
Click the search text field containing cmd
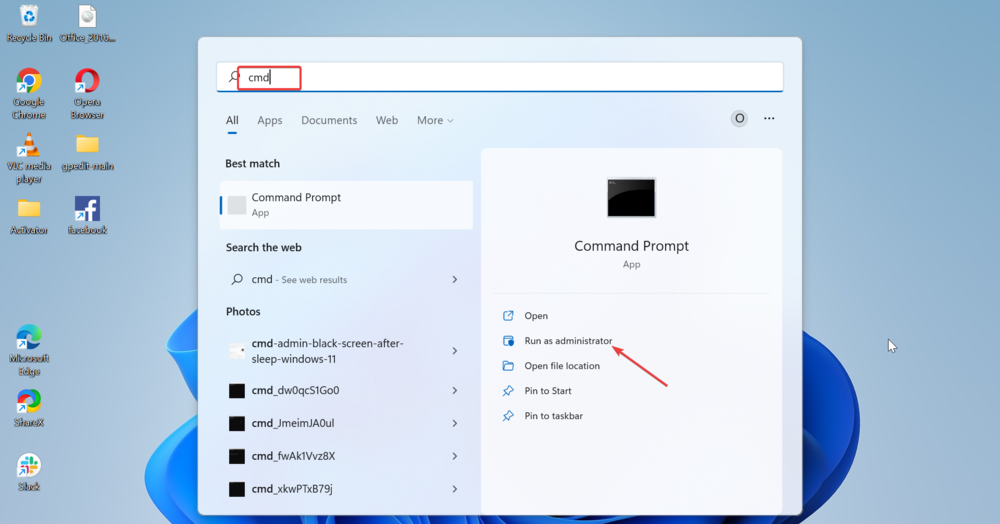pyautogui.click(x=500, y=77)
